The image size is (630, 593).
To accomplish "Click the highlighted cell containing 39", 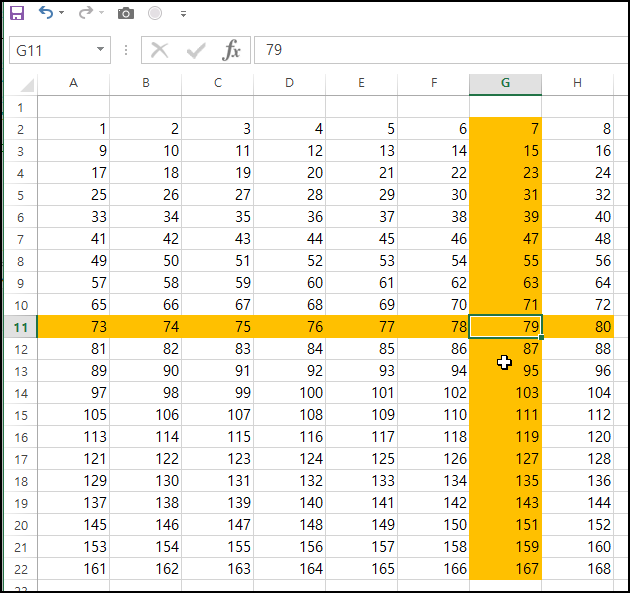I will (505, 217).
